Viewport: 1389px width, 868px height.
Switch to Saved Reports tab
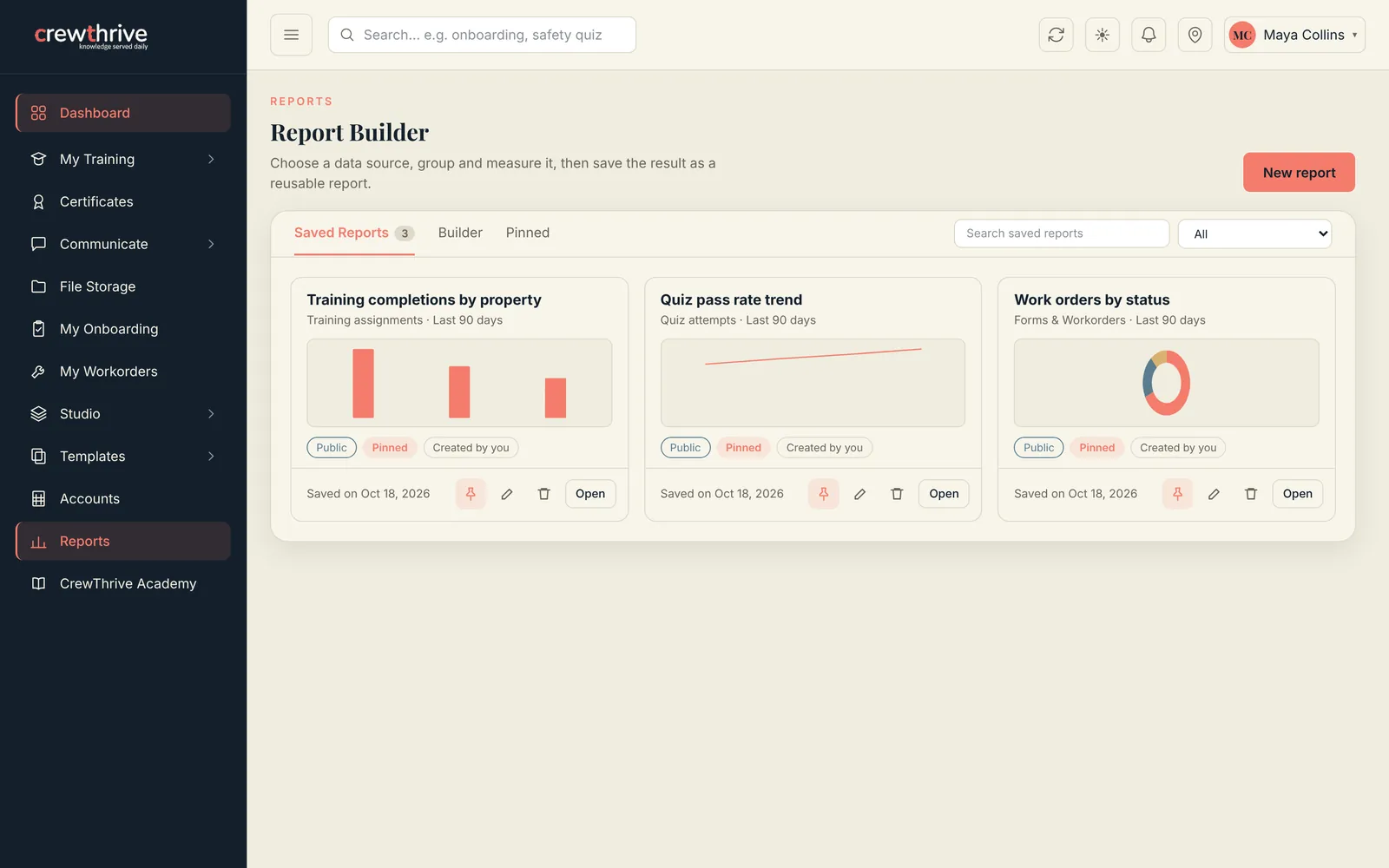[x=354, y=233]
